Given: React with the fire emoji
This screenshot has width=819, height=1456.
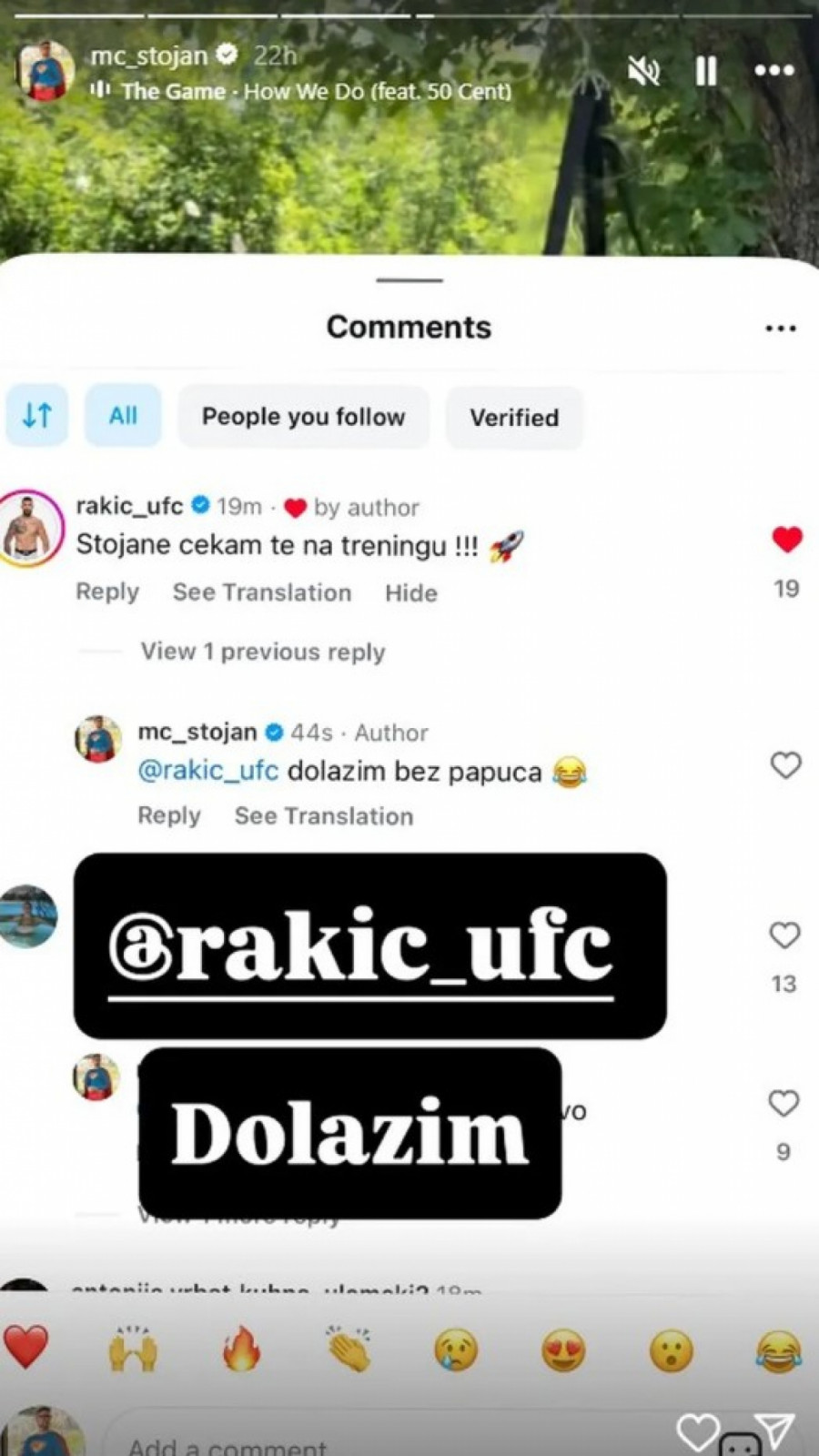Looking at the screenshot, I should click(241, 1349).
